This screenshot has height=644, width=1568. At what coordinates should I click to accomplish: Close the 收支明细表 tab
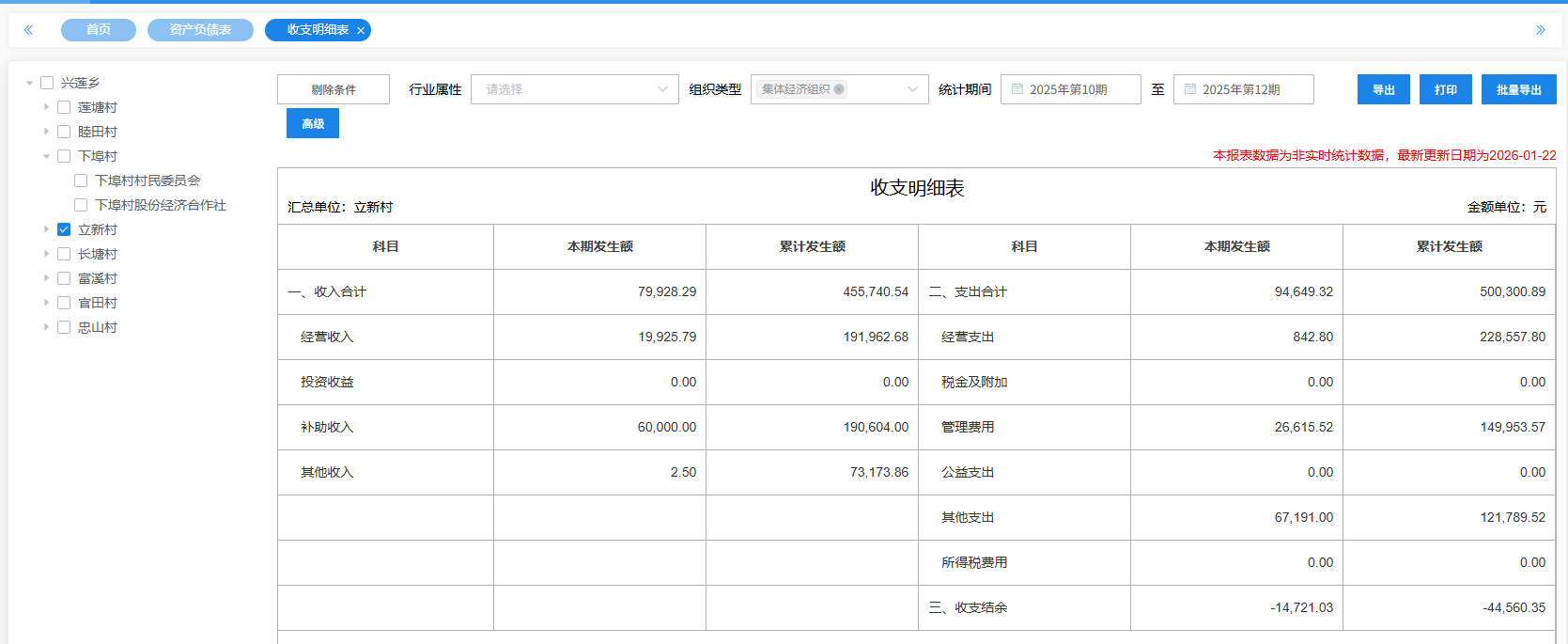[x=361, y=31]
